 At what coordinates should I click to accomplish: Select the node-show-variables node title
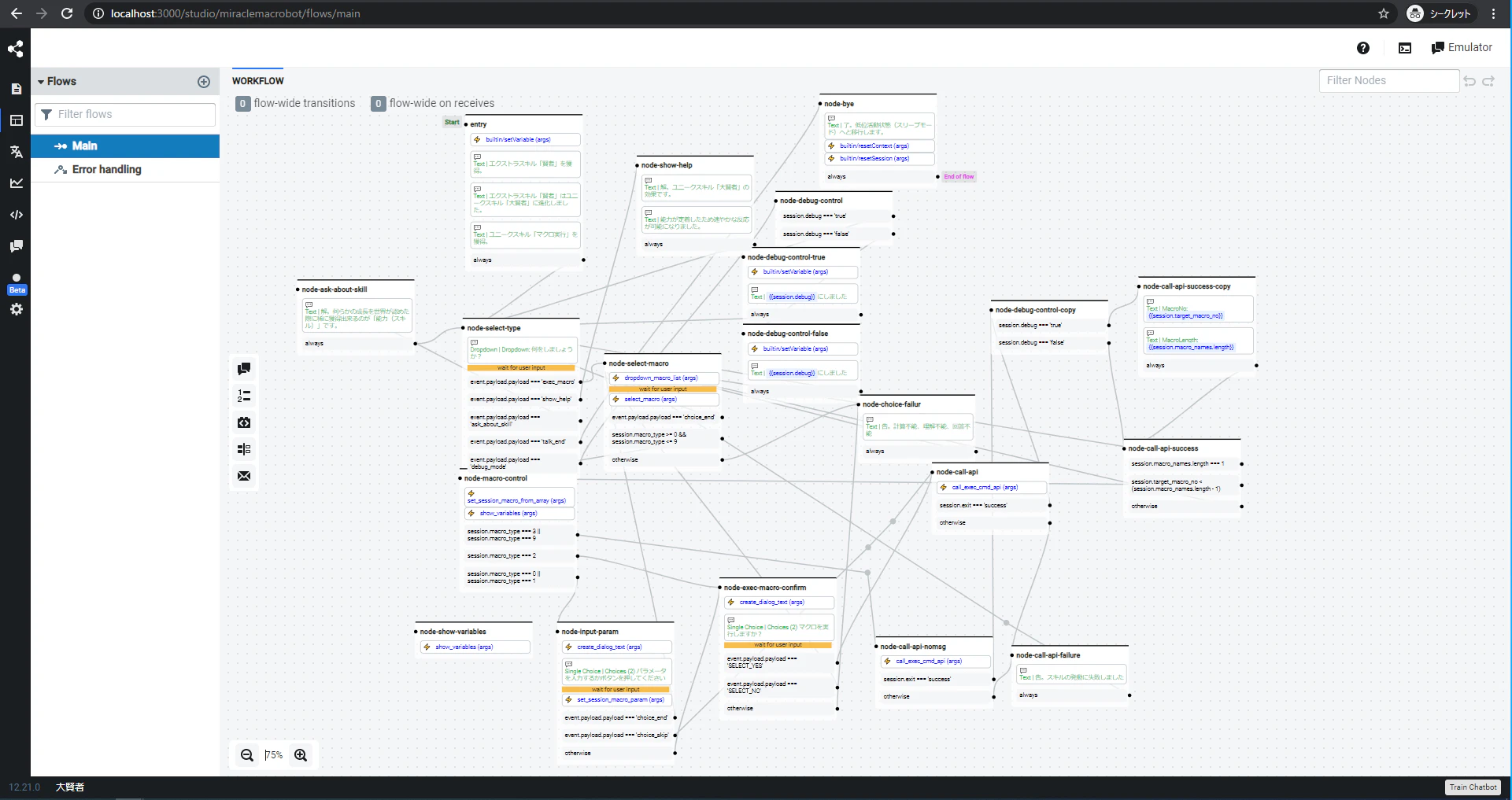(x=453, y=632)
